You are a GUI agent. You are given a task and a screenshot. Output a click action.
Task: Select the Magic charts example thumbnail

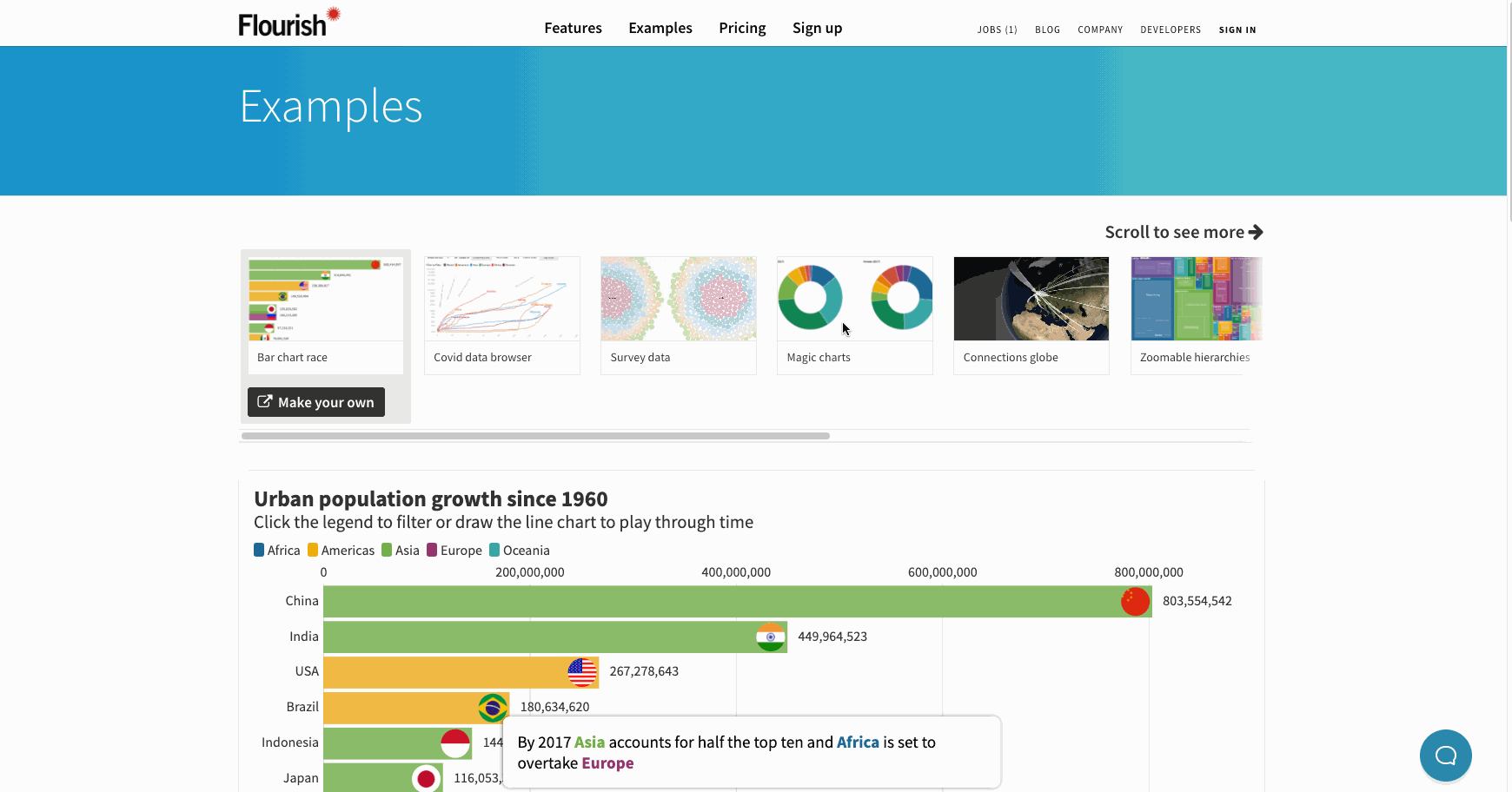pyautogui.click(x=855, y=315)
